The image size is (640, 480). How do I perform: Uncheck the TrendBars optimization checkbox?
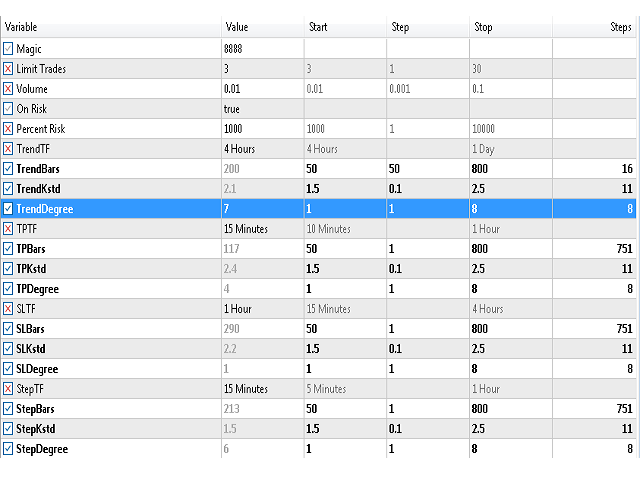point(8,169)
